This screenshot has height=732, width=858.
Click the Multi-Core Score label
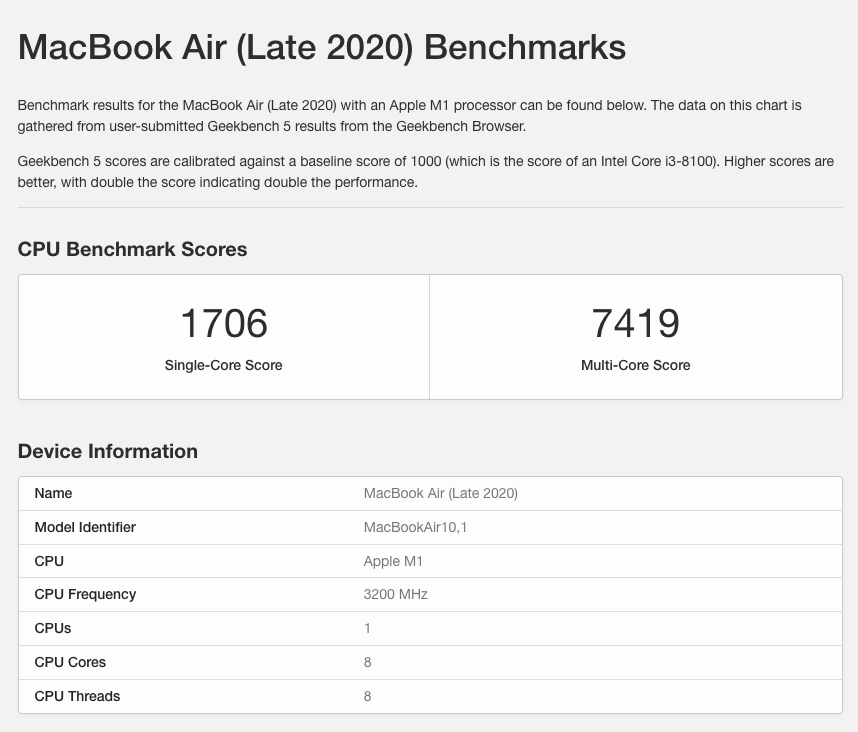click(635, 365)
